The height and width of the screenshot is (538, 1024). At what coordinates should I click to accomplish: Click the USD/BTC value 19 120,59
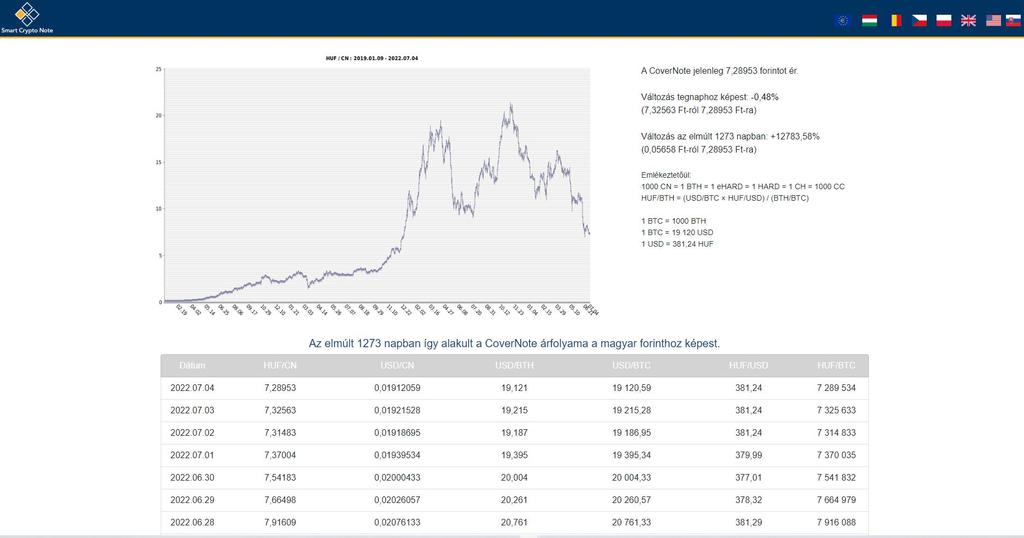click(632, 388)
